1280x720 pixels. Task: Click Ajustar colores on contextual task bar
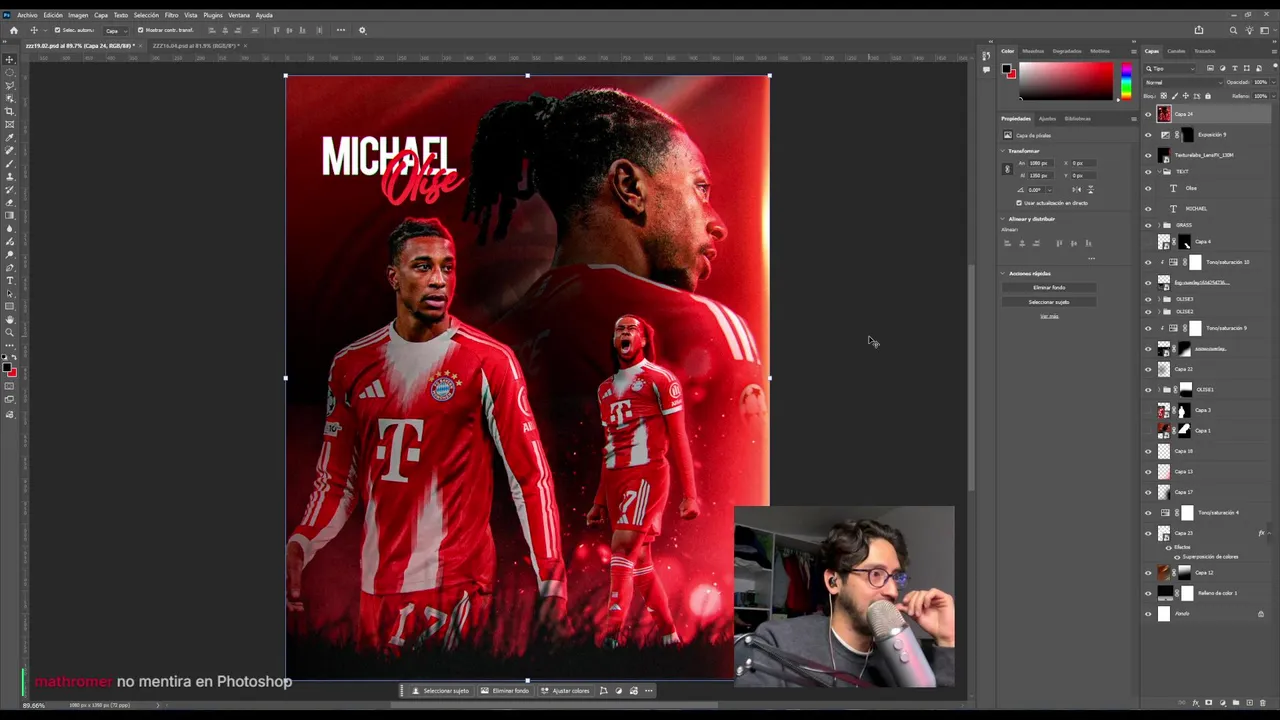[566, 691]
